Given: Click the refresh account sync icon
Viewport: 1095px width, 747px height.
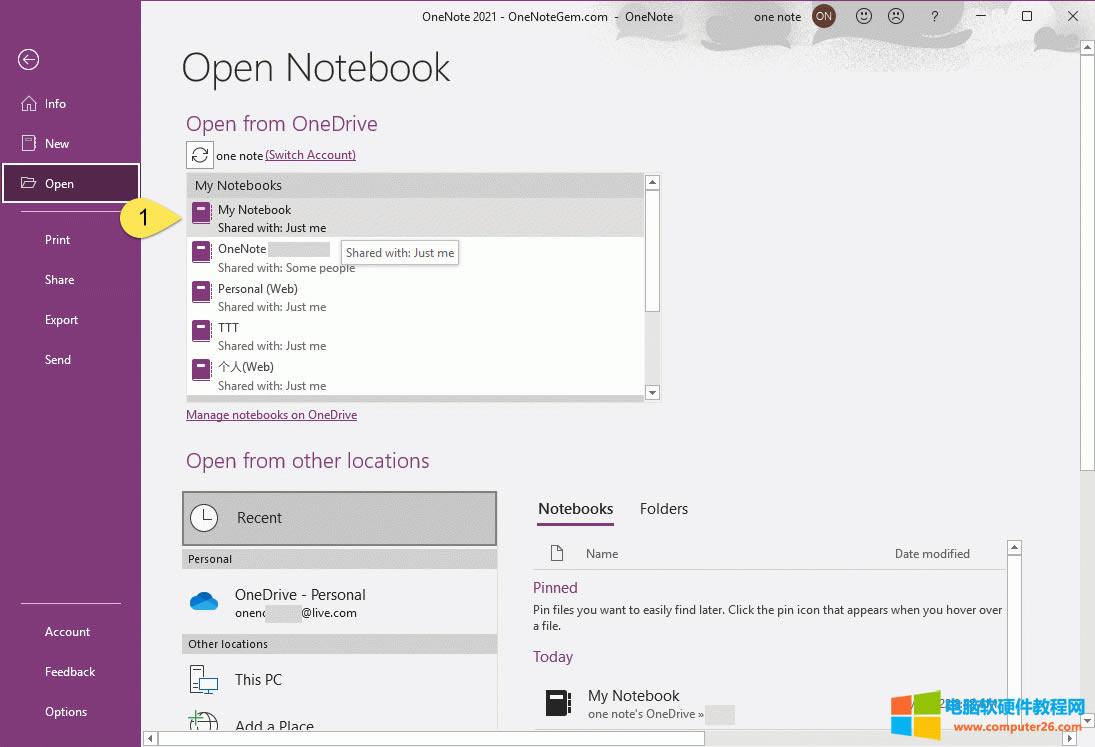Looking at the screenshot, I should point(199,154).
